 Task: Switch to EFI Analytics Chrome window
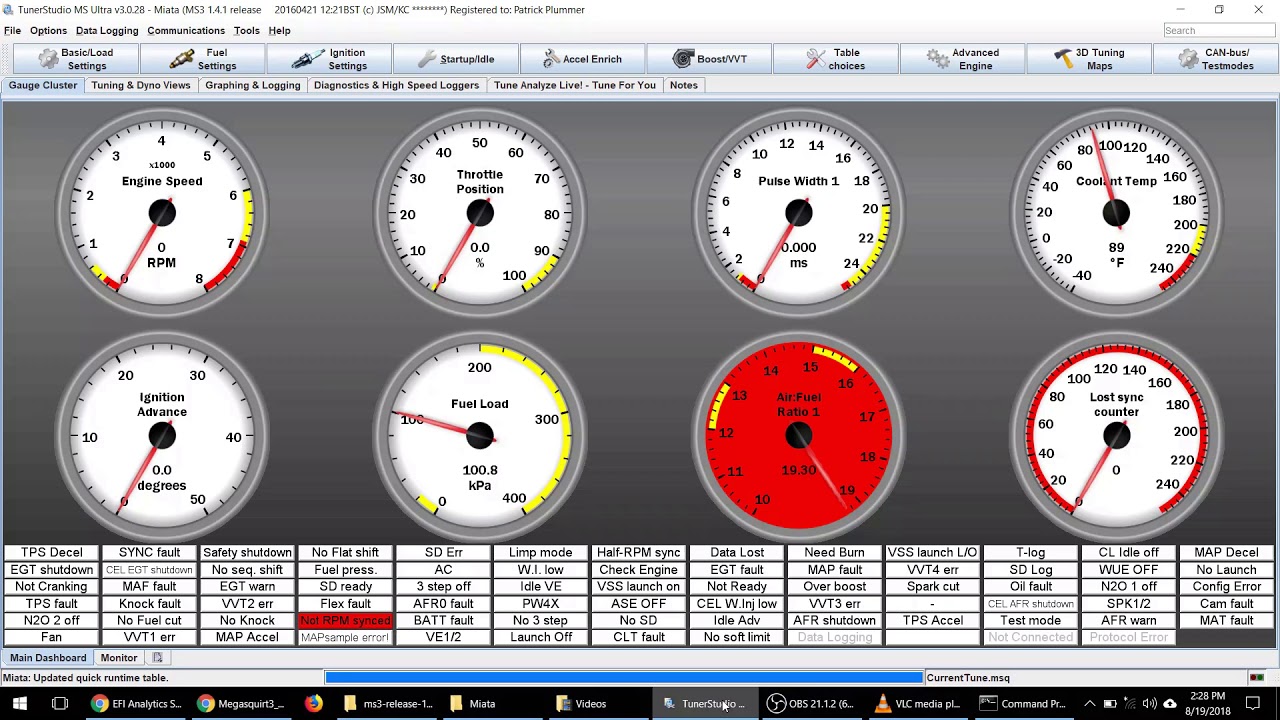[x=136, y=704]
